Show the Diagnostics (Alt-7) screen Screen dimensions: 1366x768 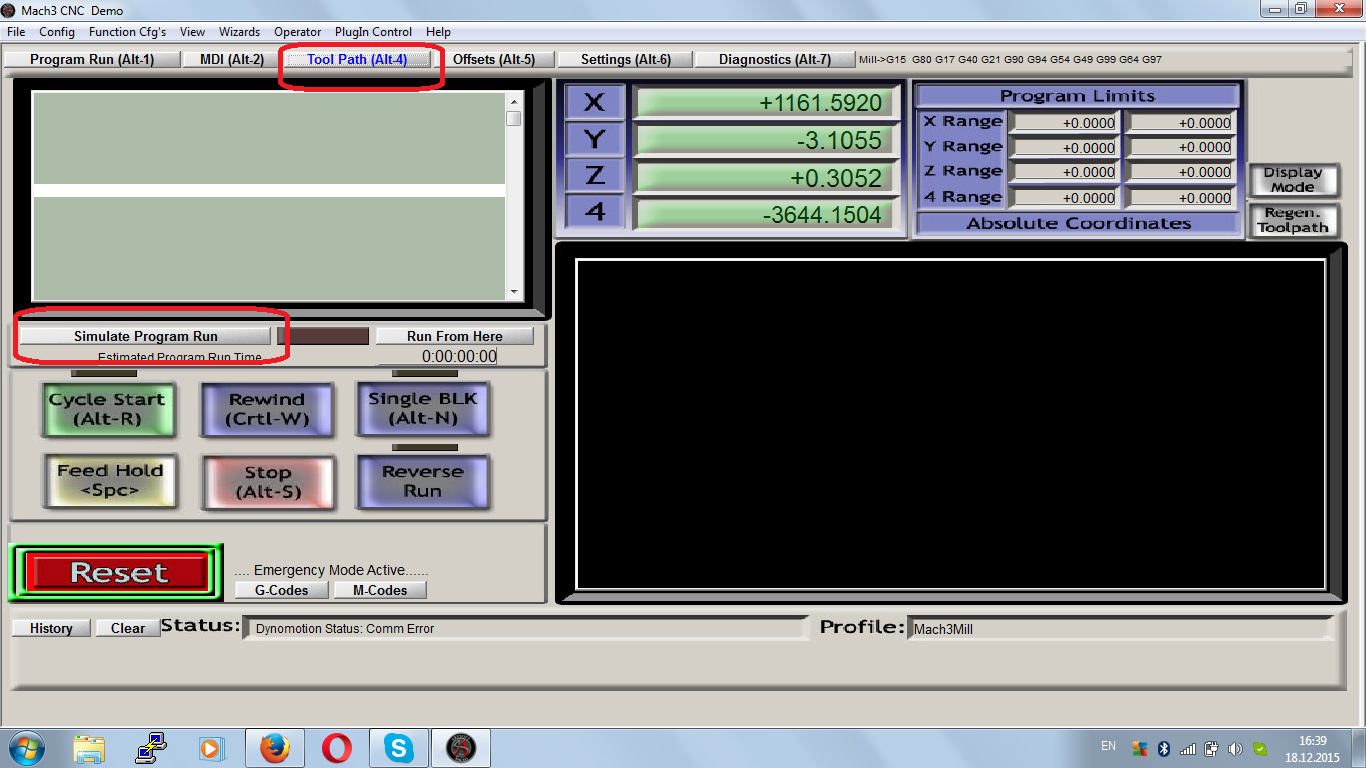click(x=775, y=59)
